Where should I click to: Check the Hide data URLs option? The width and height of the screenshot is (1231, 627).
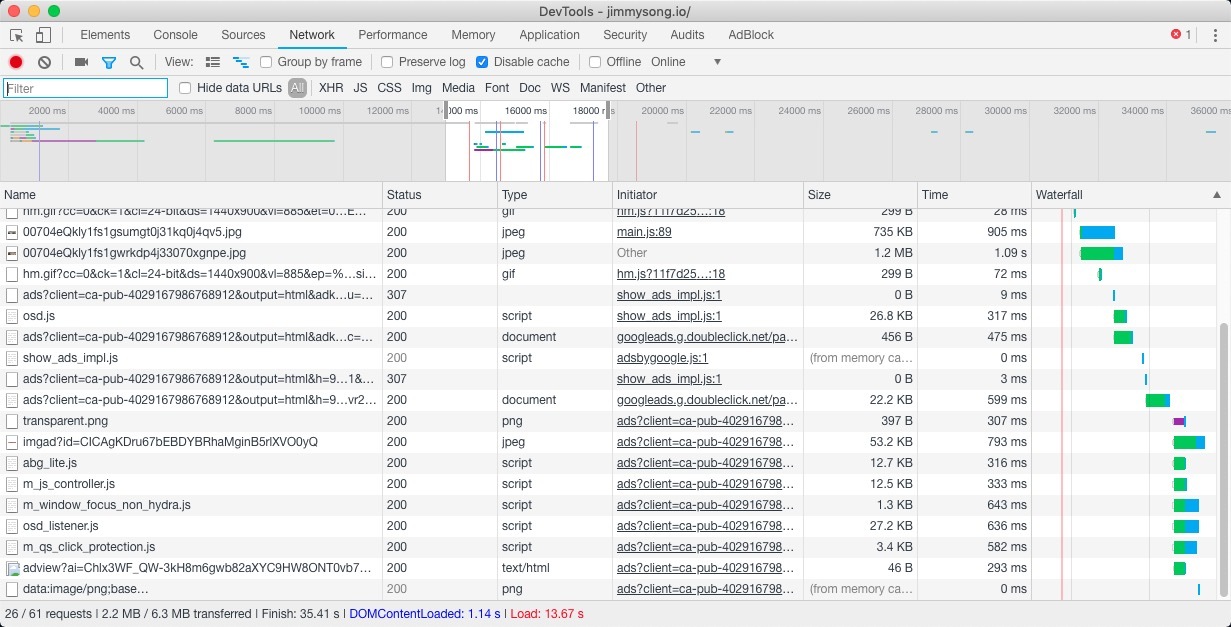click(185, 88)
